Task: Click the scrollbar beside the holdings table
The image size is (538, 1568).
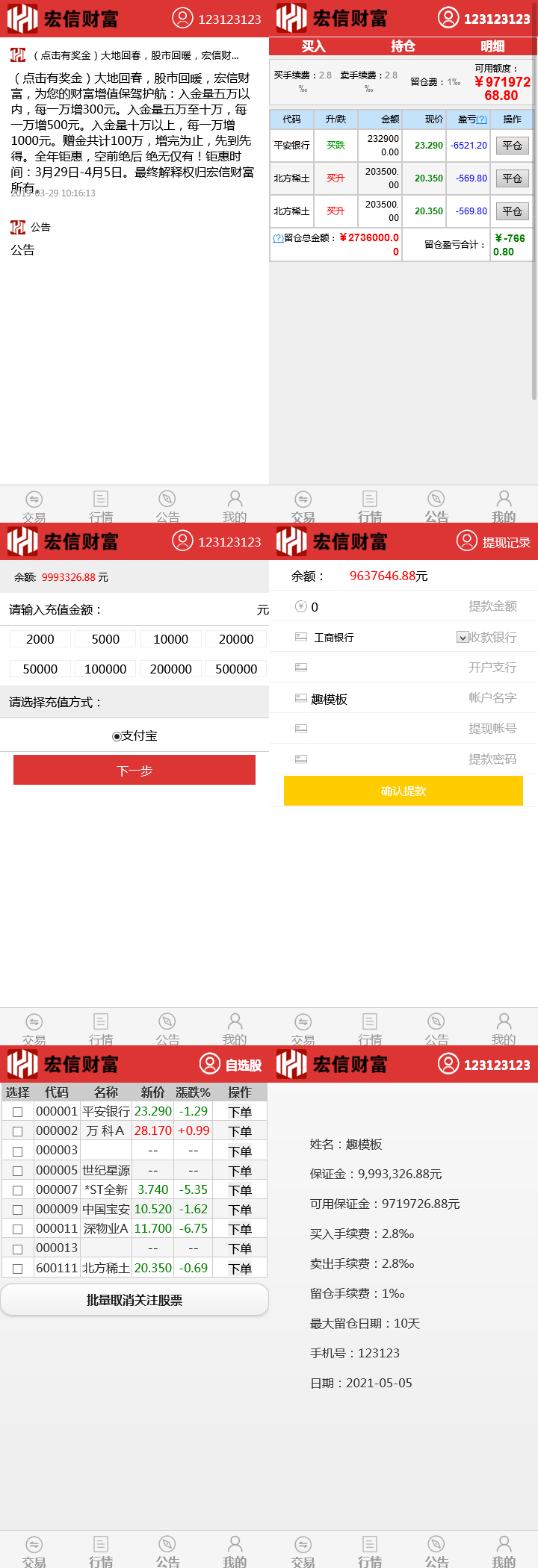Action: pos(534,224)
